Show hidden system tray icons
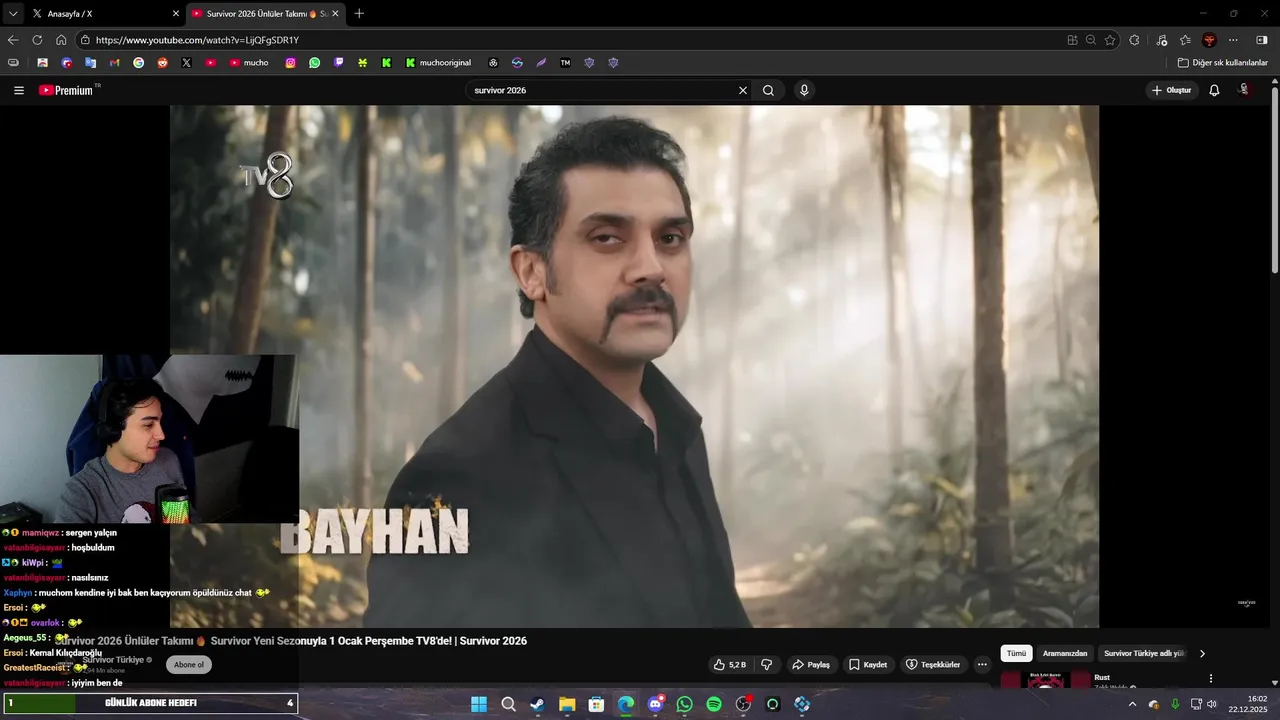1280x720 pixels. pos(1132,704)
